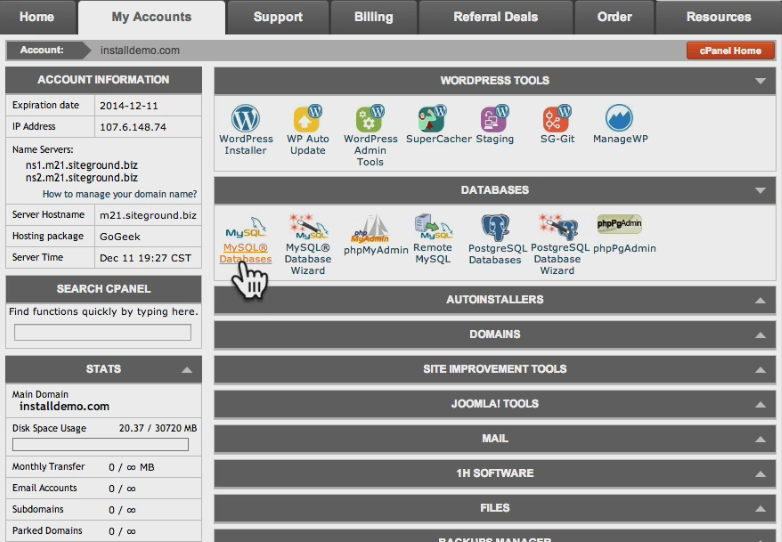Expand the Domains section

(x=495, y=335)
